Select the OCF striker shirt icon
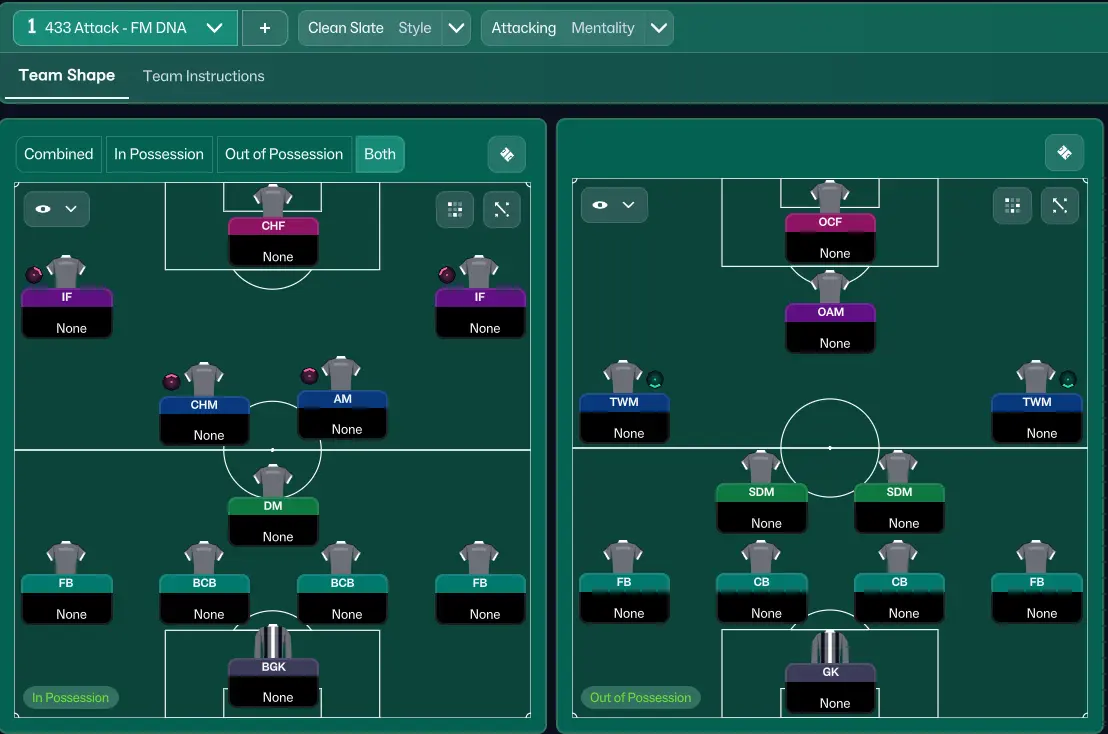Image resolution: width=1108 pixels, height=734 pixels. (x=830, y=197)
